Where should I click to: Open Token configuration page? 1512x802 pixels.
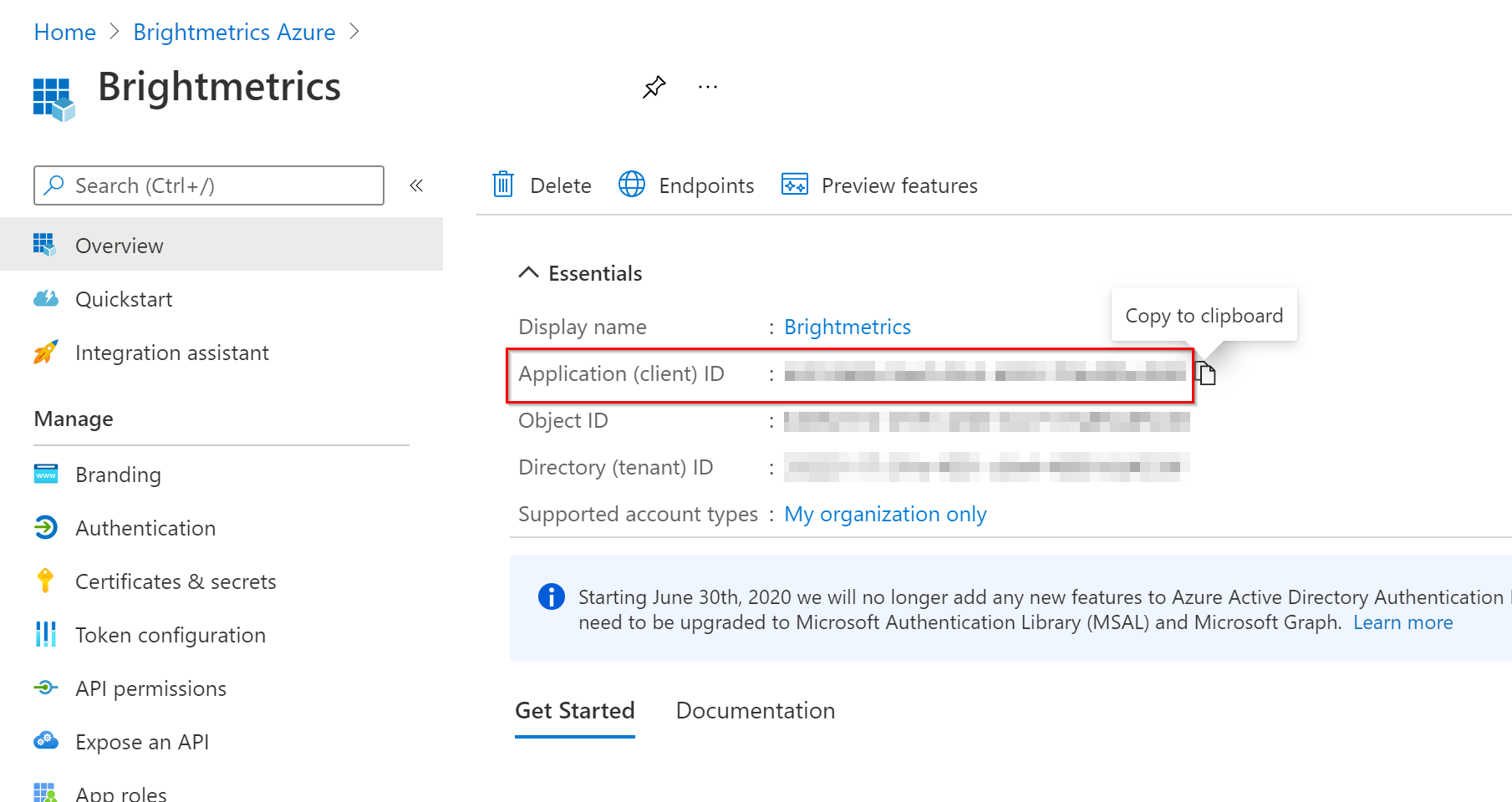(x=171, y=635)
